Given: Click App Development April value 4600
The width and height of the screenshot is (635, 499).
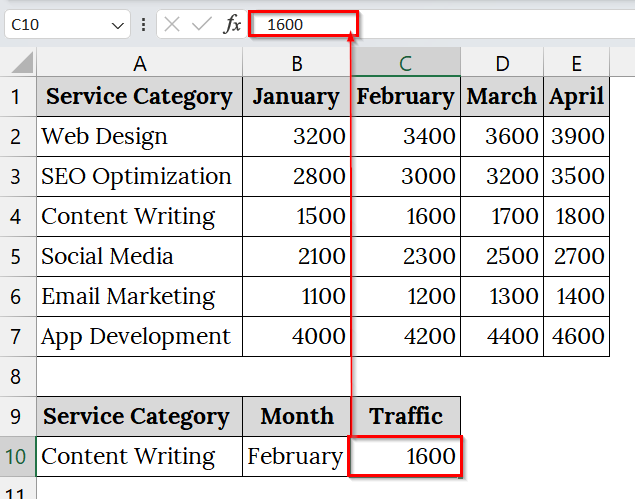Looking at the screenshot, I should [x=576, y=337].
